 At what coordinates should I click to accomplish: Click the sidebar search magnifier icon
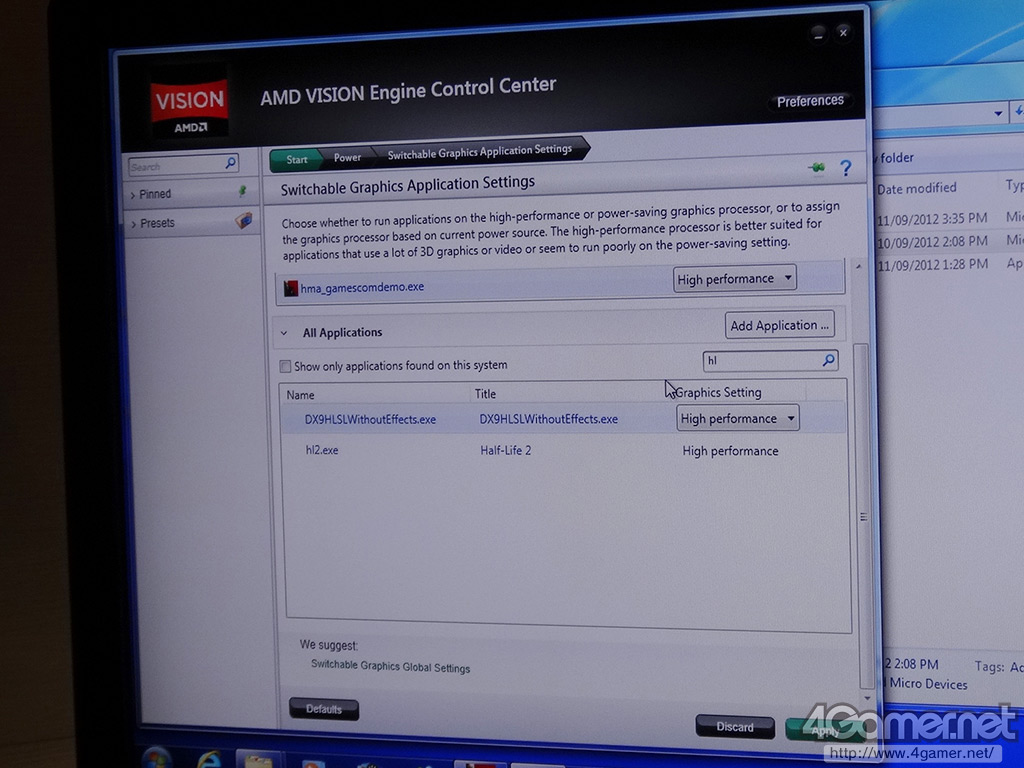click(x=231, y=163)
